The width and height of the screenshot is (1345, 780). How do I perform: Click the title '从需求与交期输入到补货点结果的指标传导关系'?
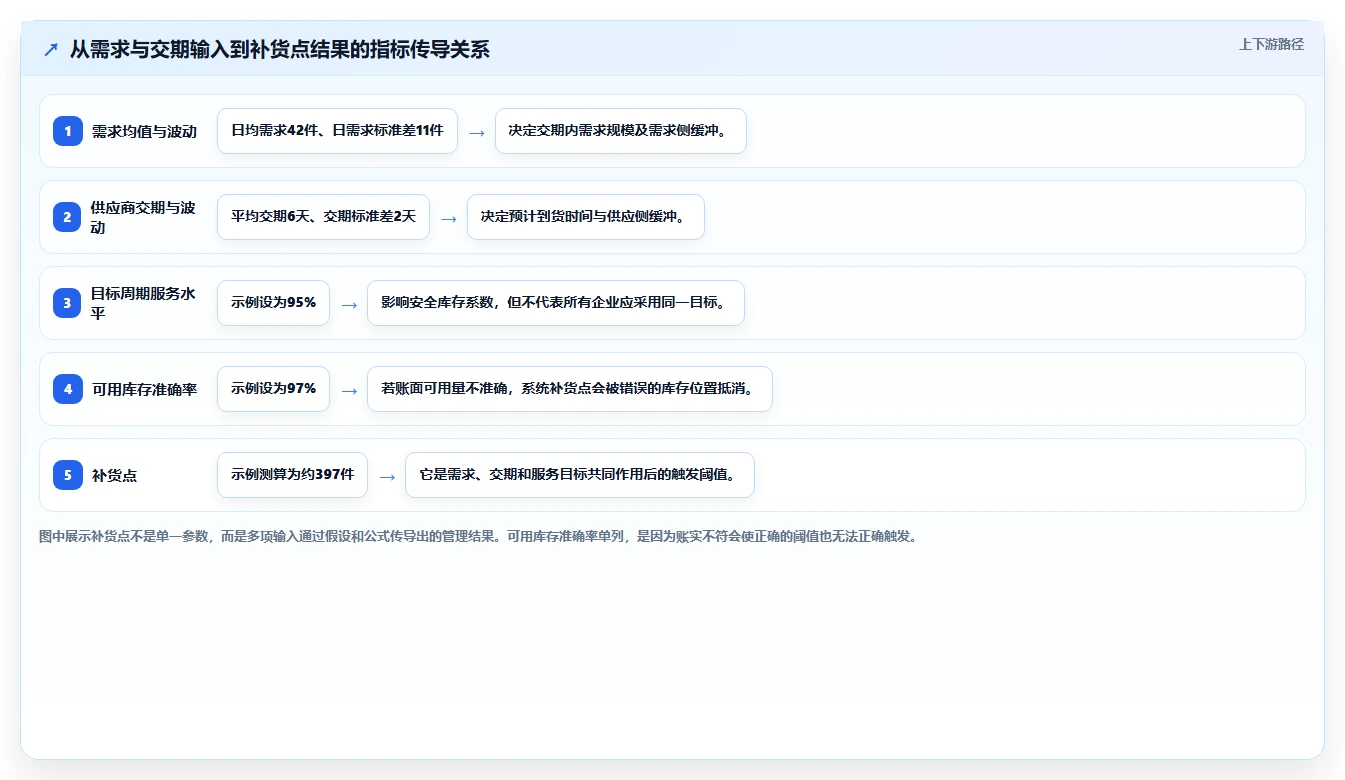tap(280, 49)
